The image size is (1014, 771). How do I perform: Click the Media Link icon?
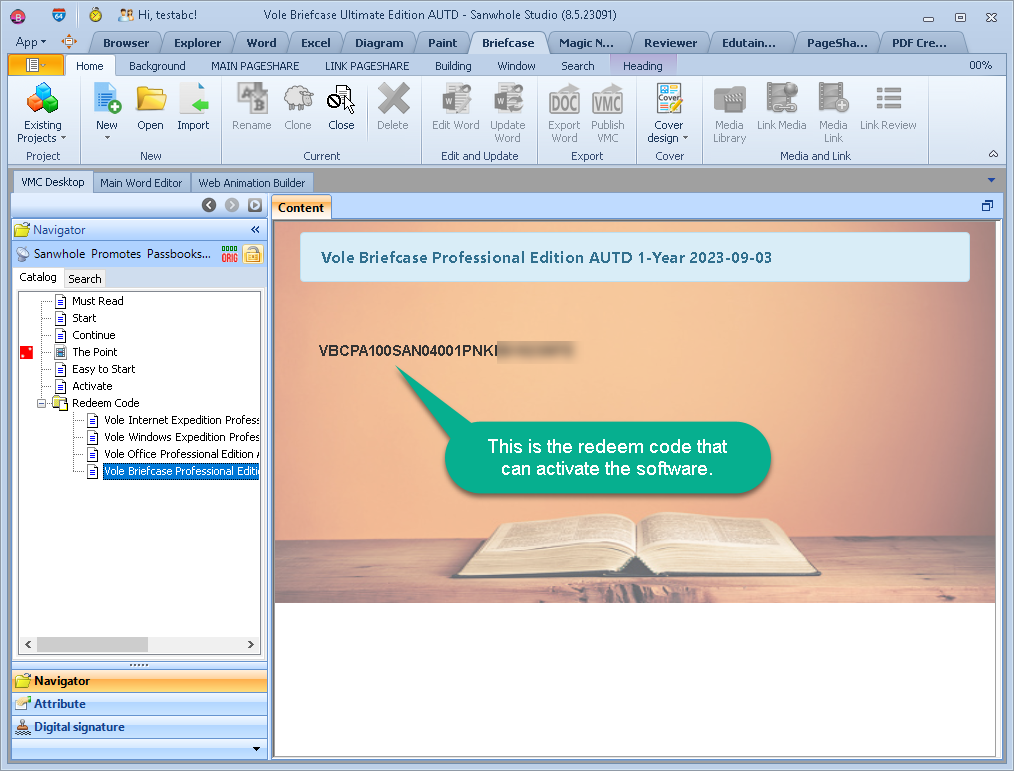833,113
